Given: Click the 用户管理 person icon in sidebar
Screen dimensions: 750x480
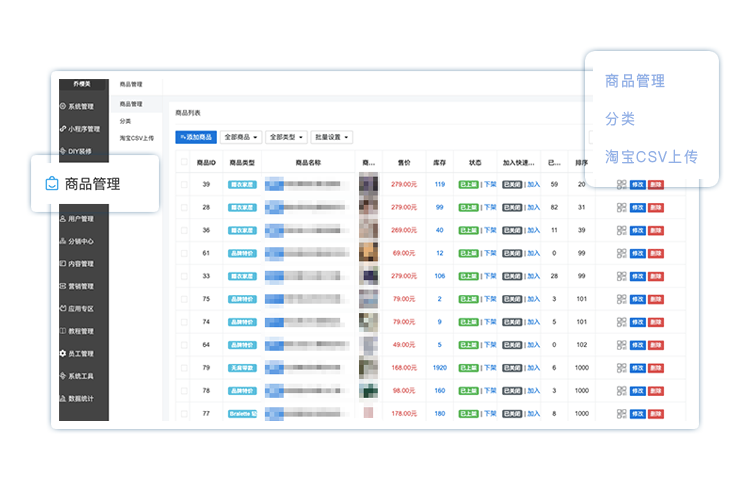Looking at the screenshot, I should [x=63, y=218].
